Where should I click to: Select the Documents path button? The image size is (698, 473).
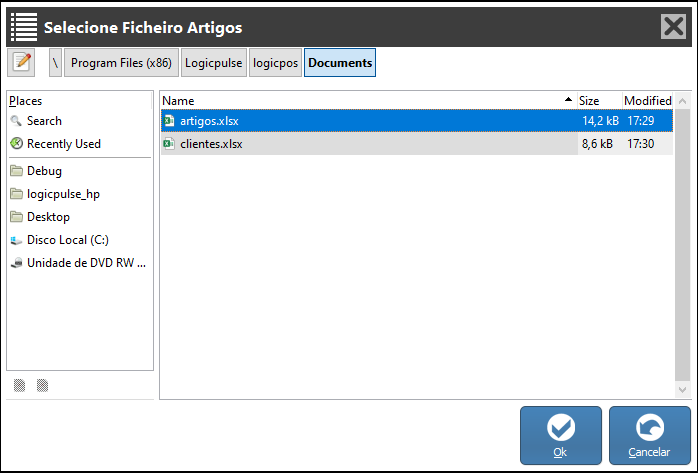[340, 63]
